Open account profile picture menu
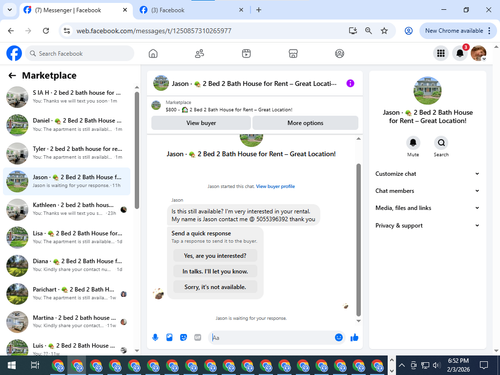The width and height of the screenshot is (500, 375). pos(479,53)
